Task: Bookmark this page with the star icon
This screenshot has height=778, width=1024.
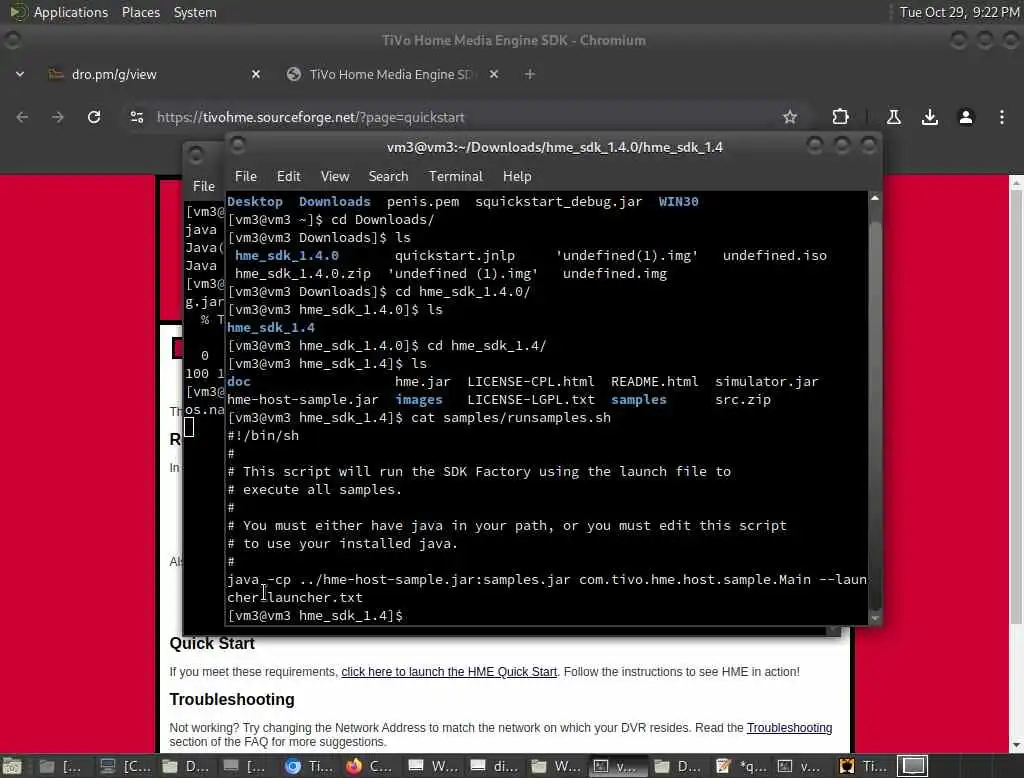Action: pyautogui.click(x=790, y=117)
